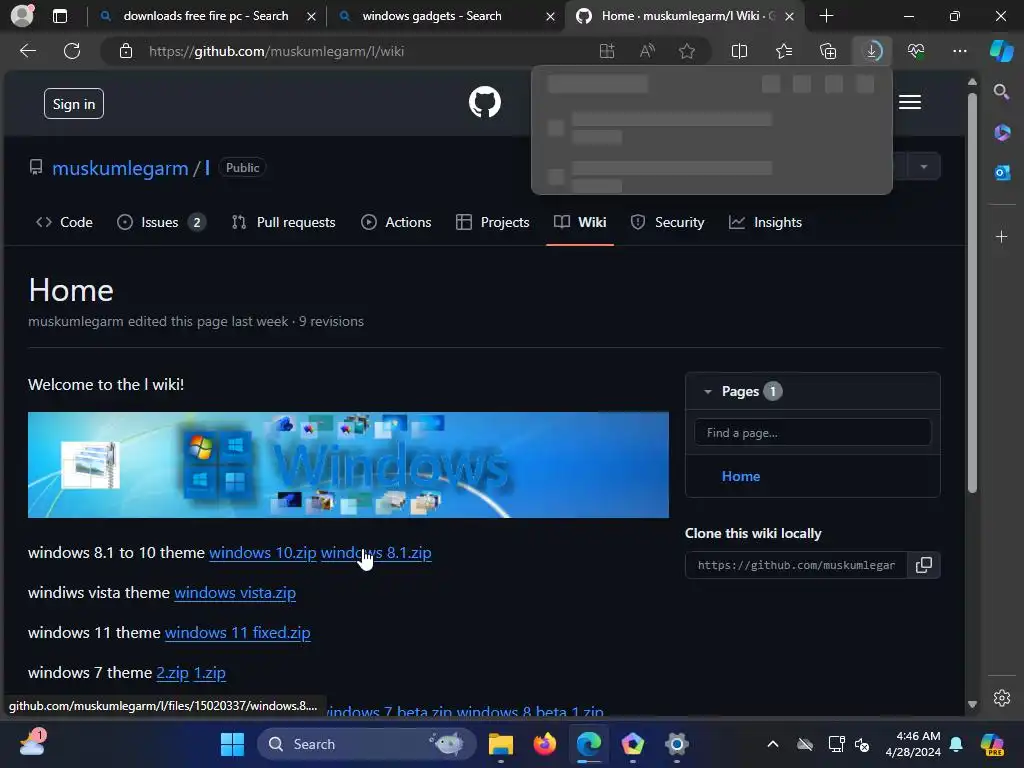Open a new browser tab
The width and height of the screenshot is (1024, 768).
point(826,16)
